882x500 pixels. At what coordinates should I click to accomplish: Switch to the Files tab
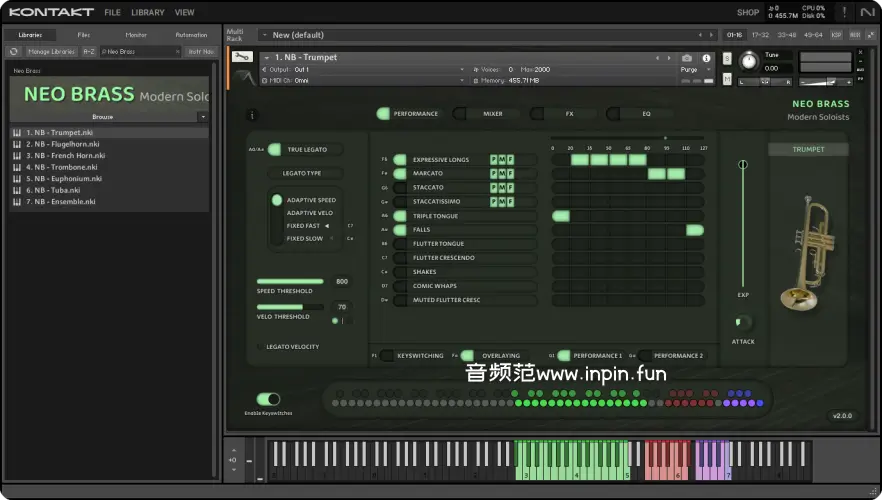pyautogui.click(x=84, y=35)
